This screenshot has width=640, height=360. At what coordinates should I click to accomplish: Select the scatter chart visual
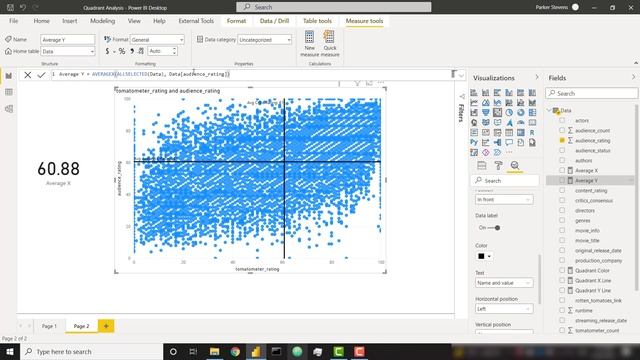[497, 113]
